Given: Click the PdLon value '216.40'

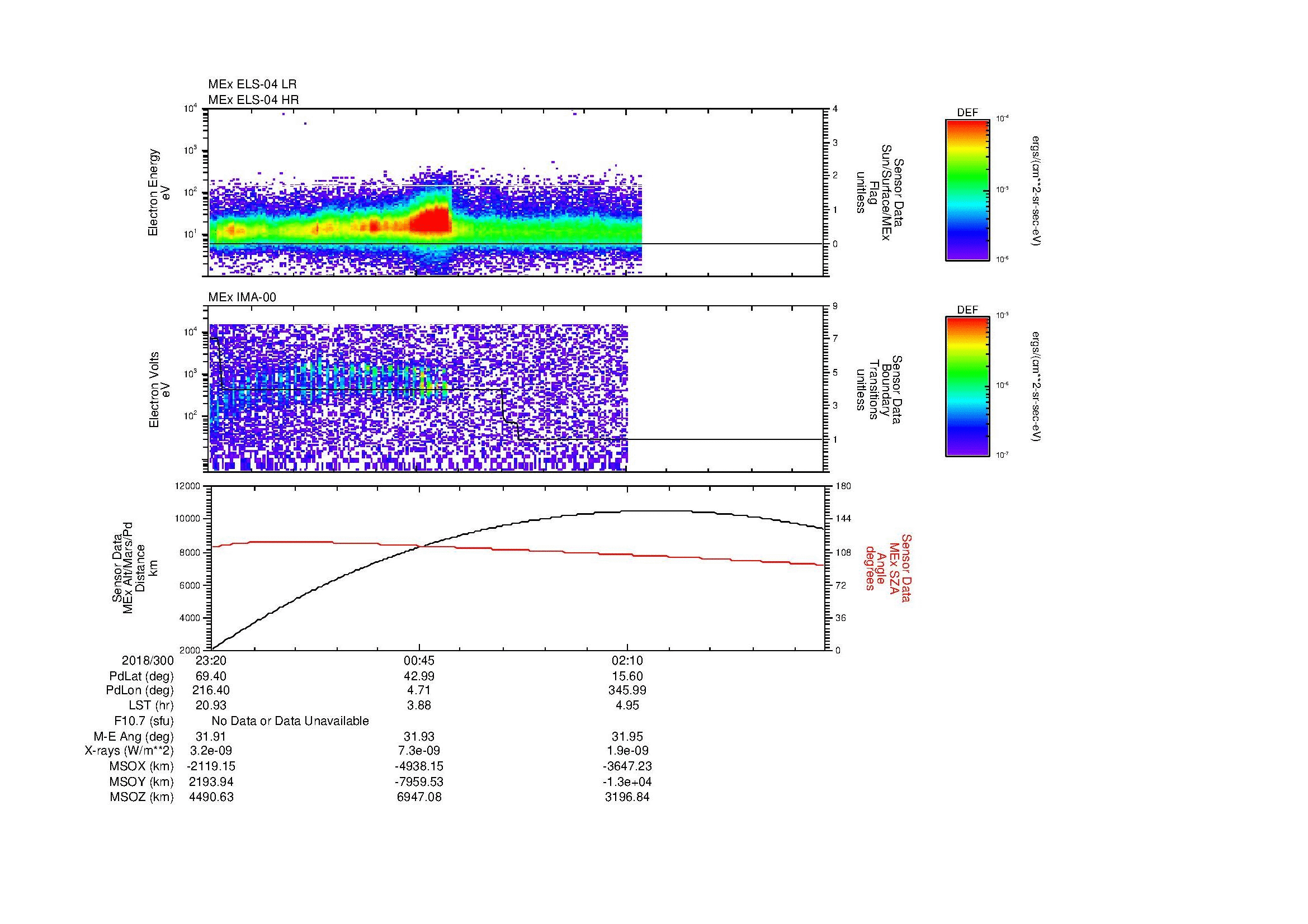Looking at the screenshot, I should 211,690.
